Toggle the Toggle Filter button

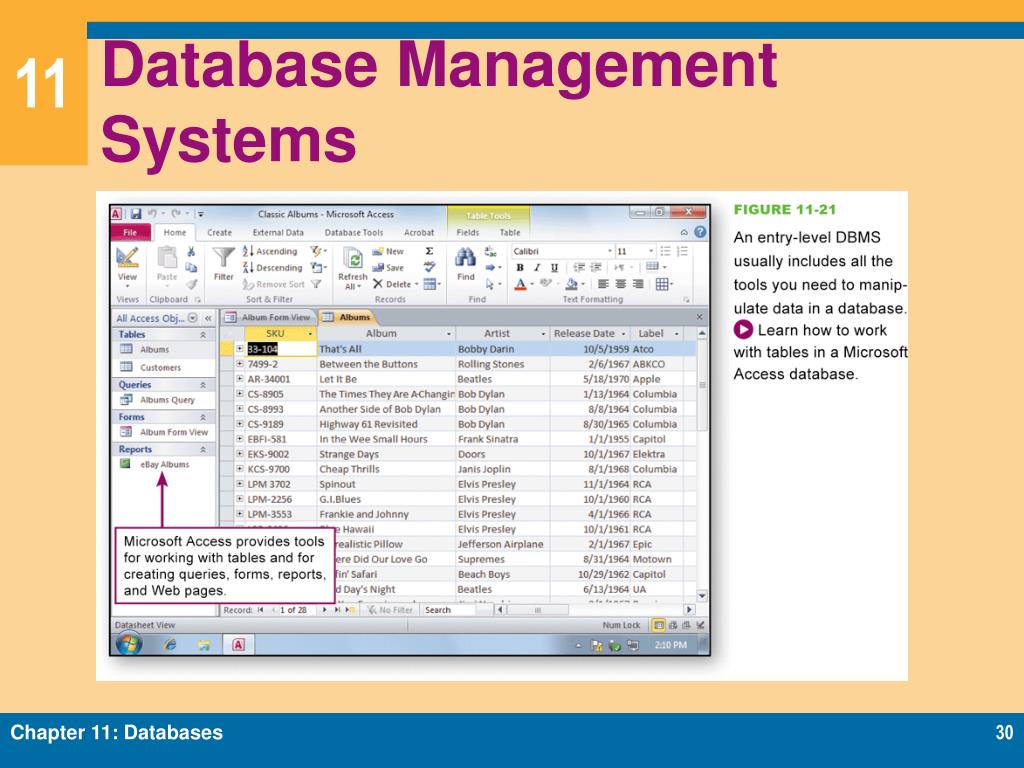(x=316, y=284)
